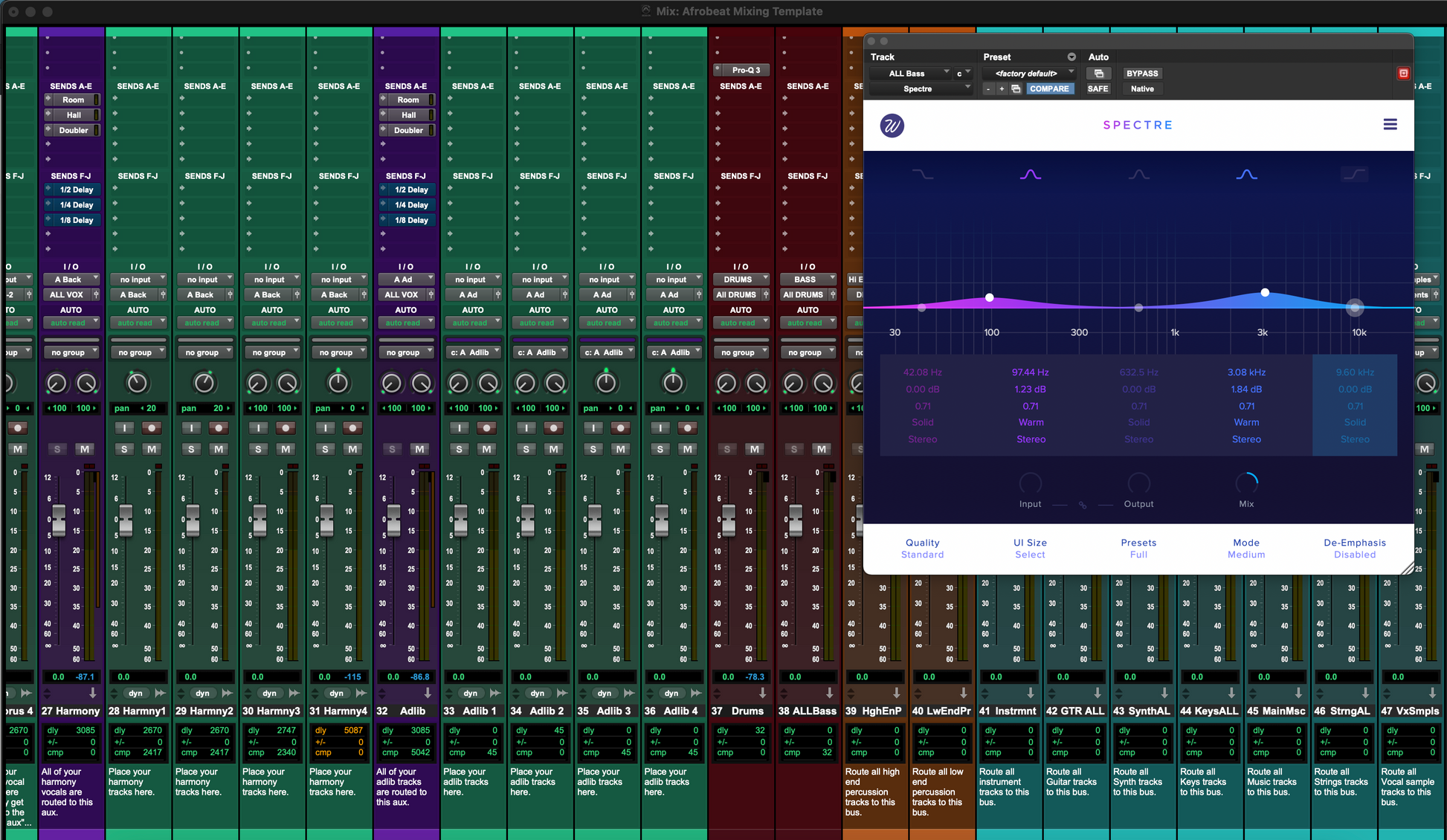1447x840 pixels.
Task: Click the 37 Drums volume fader
Action: [x=729, y=518]
